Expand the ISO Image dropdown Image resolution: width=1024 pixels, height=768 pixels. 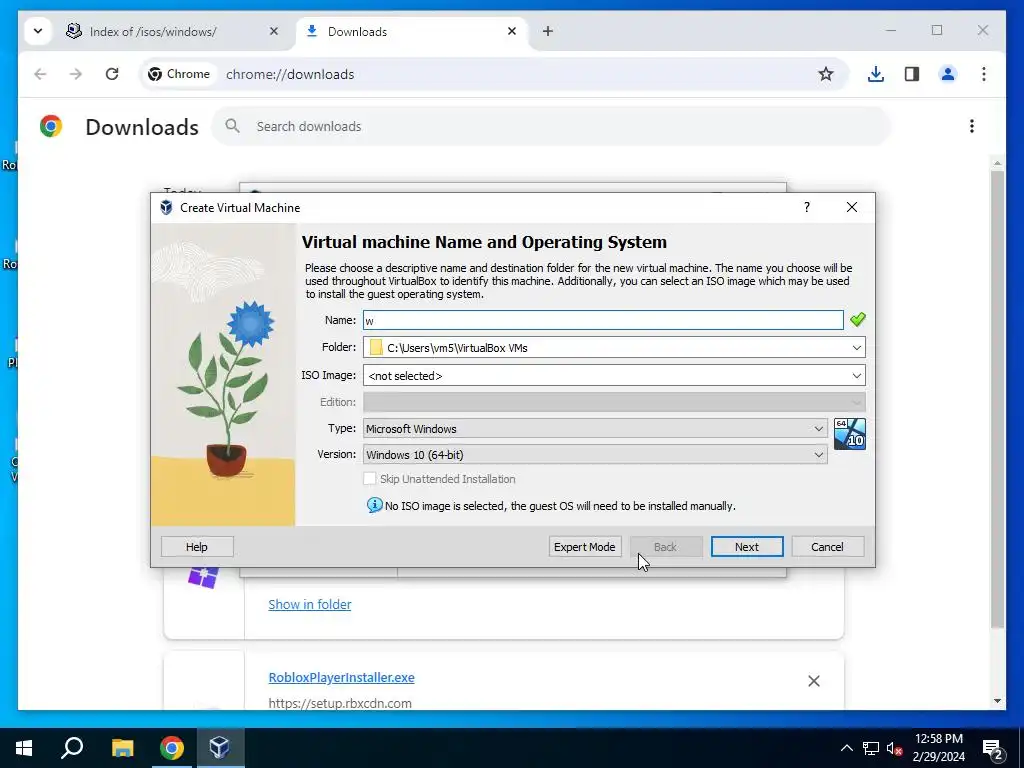tap(856, 376)
